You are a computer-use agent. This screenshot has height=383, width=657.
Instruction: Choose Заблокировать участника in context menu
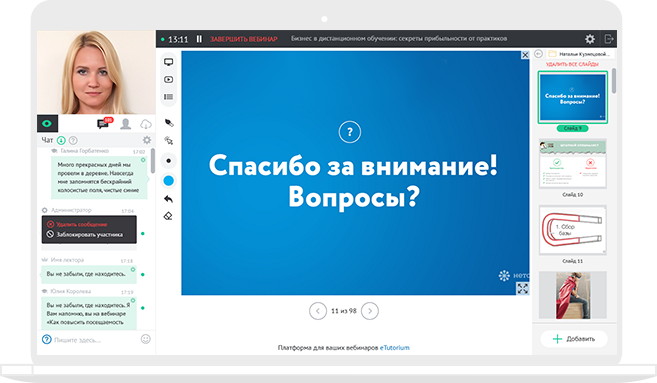pyautogui.click(x=85, y=234)
